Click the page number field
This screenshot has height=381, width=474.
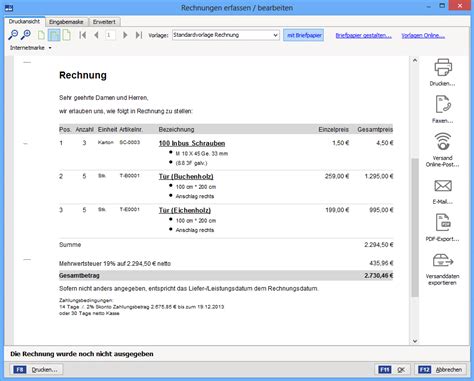(110, 35)
